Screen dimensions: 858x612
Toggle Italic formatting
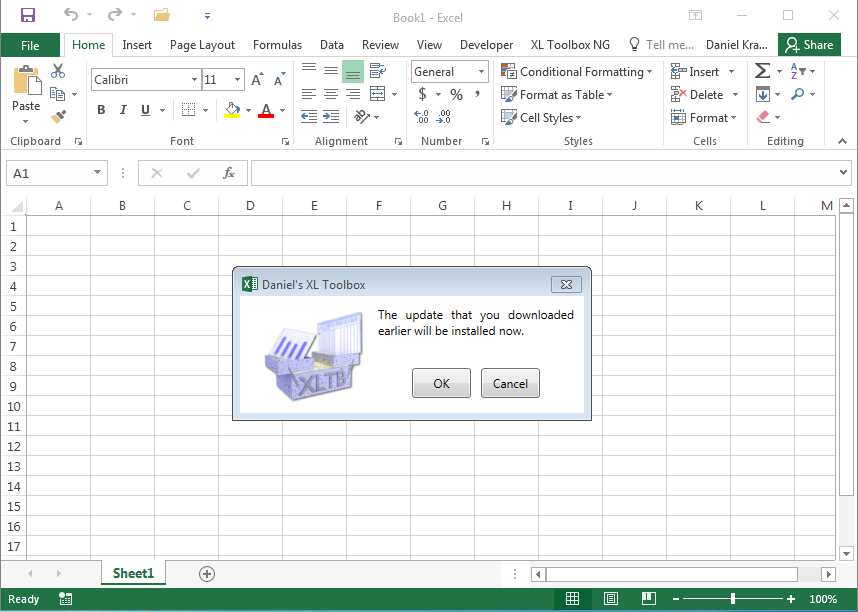click(x=123, y=110)
